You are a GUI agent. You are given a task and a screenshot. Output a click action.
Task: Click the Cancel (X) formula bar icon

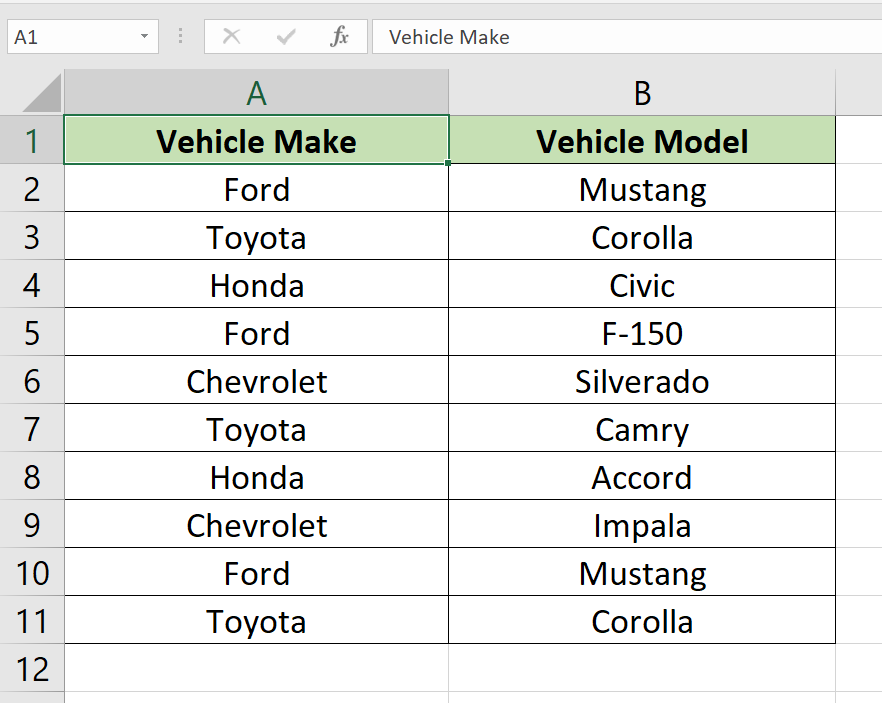pyautogui.click(x=231, y=37)
